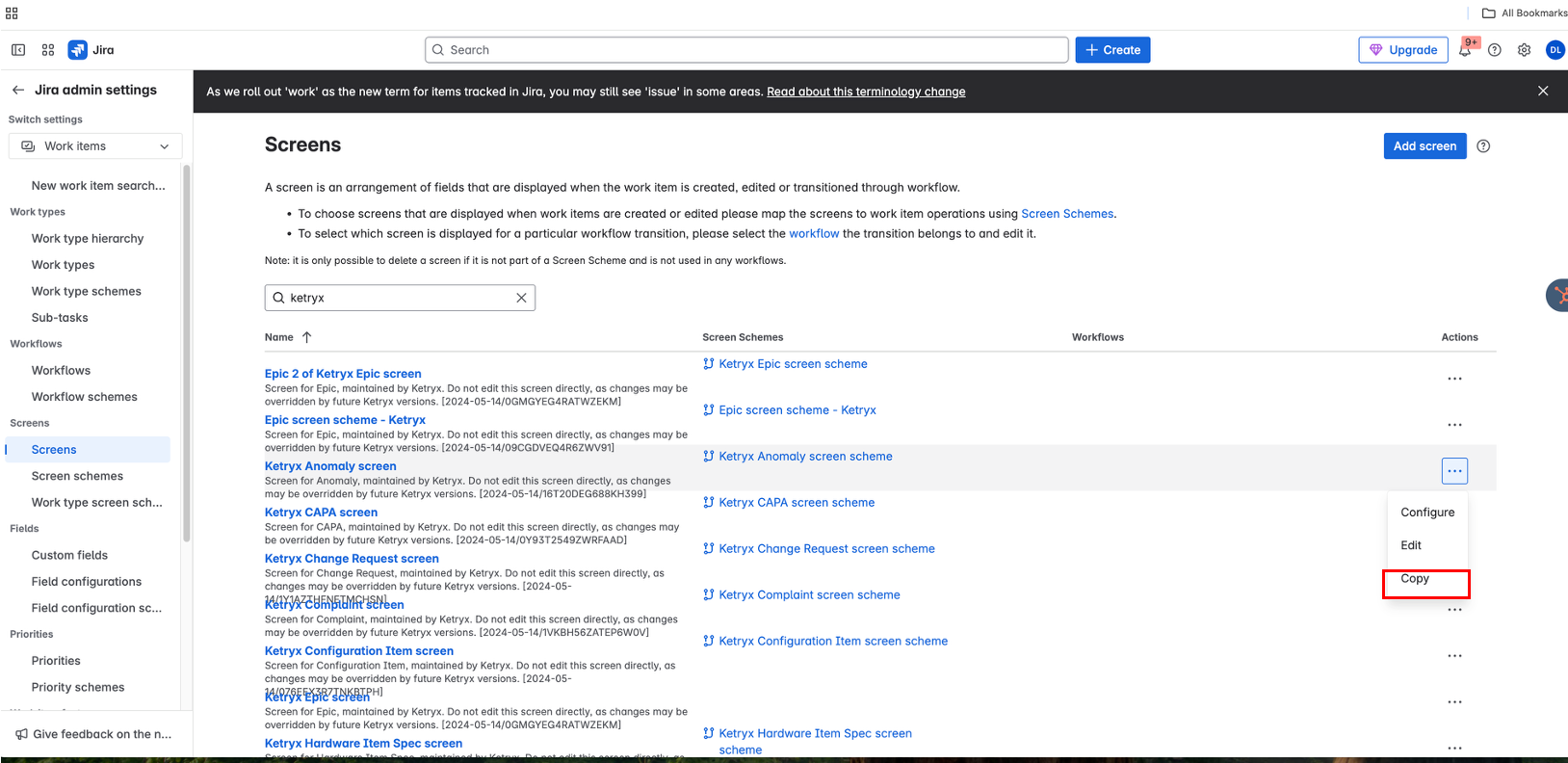Click the Jira logo icon
Image resolution: width=1568 pixels, height=763 pixels.
coord(77,50)
